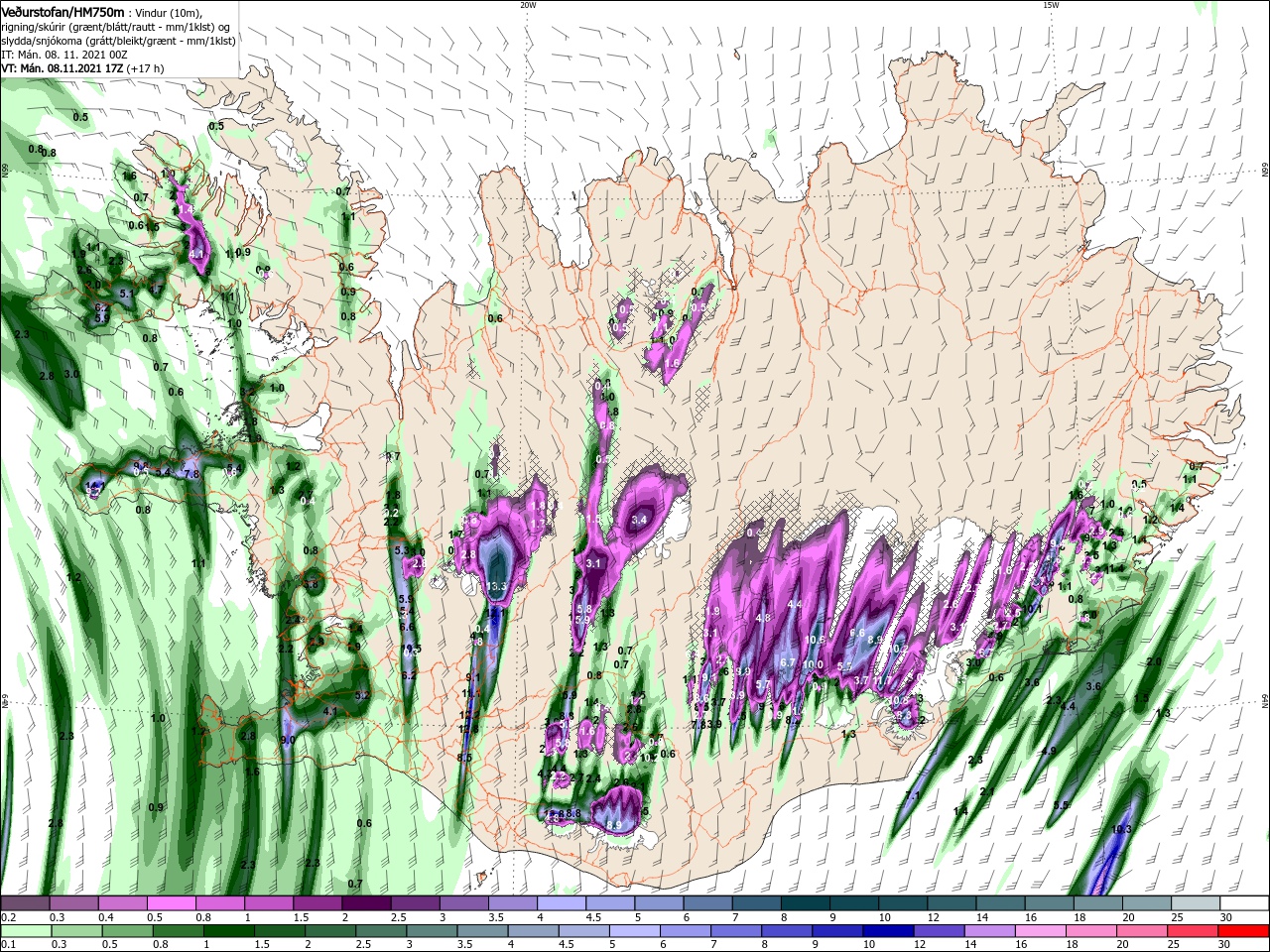Viewport: 1270px width, 952px height.
Task: Click the 7.1 value off the southeast coast
Action: 912,795
